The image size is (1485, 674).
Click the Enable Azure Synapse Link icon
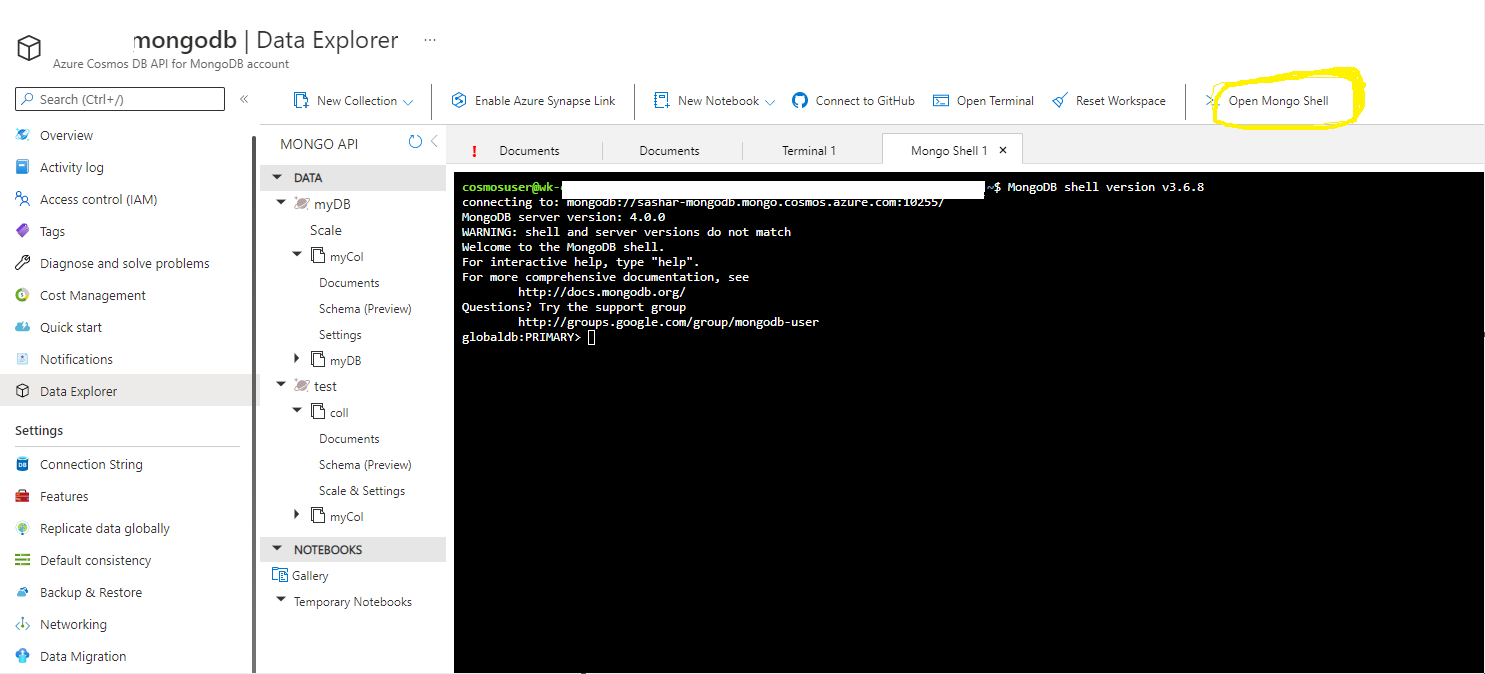point(459,100)
